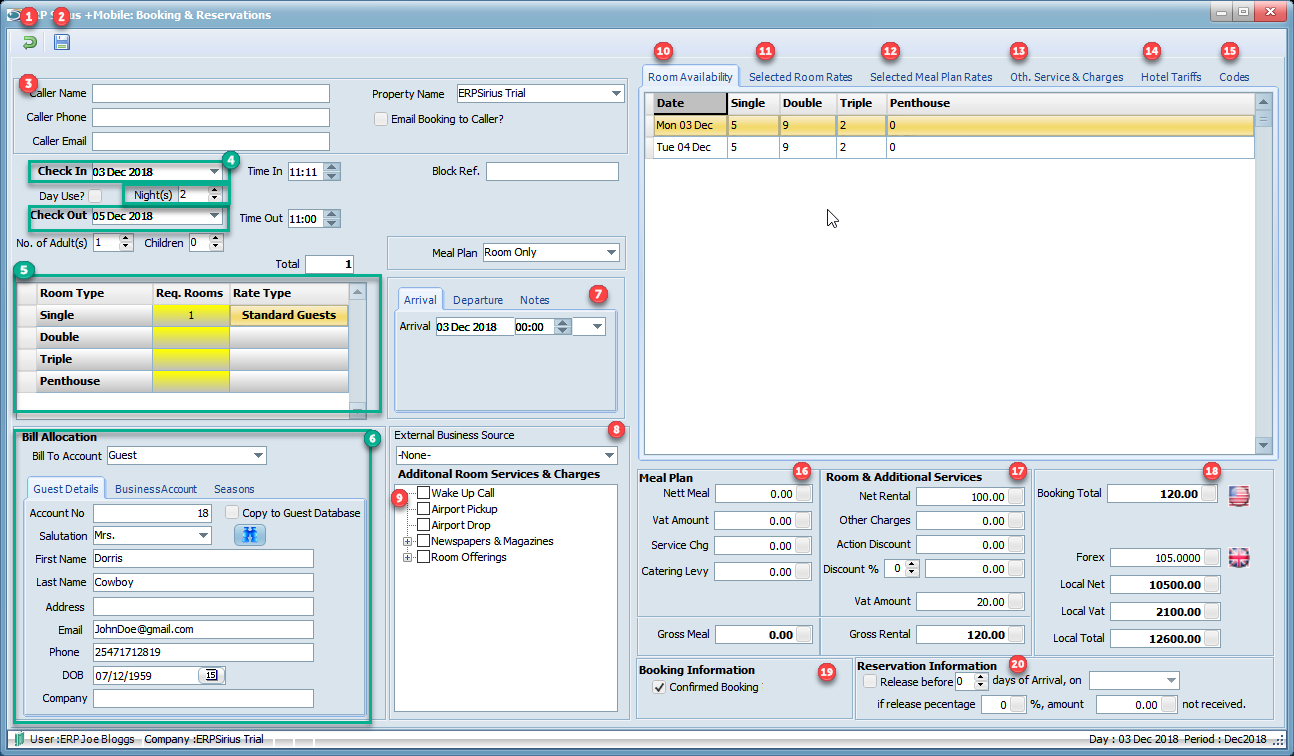
Task: Enable Email Booking to Caller checkbox
Action: tap(381, 119)
